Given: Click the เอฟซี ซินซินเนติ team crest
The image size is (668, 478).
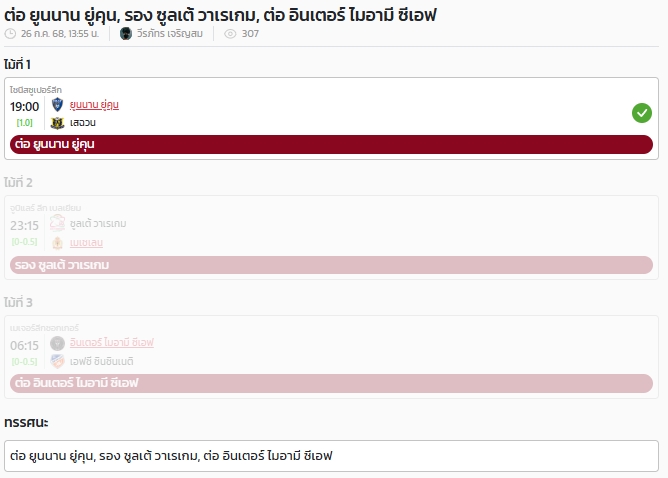Looking at the screenshot, I should 57,361.
